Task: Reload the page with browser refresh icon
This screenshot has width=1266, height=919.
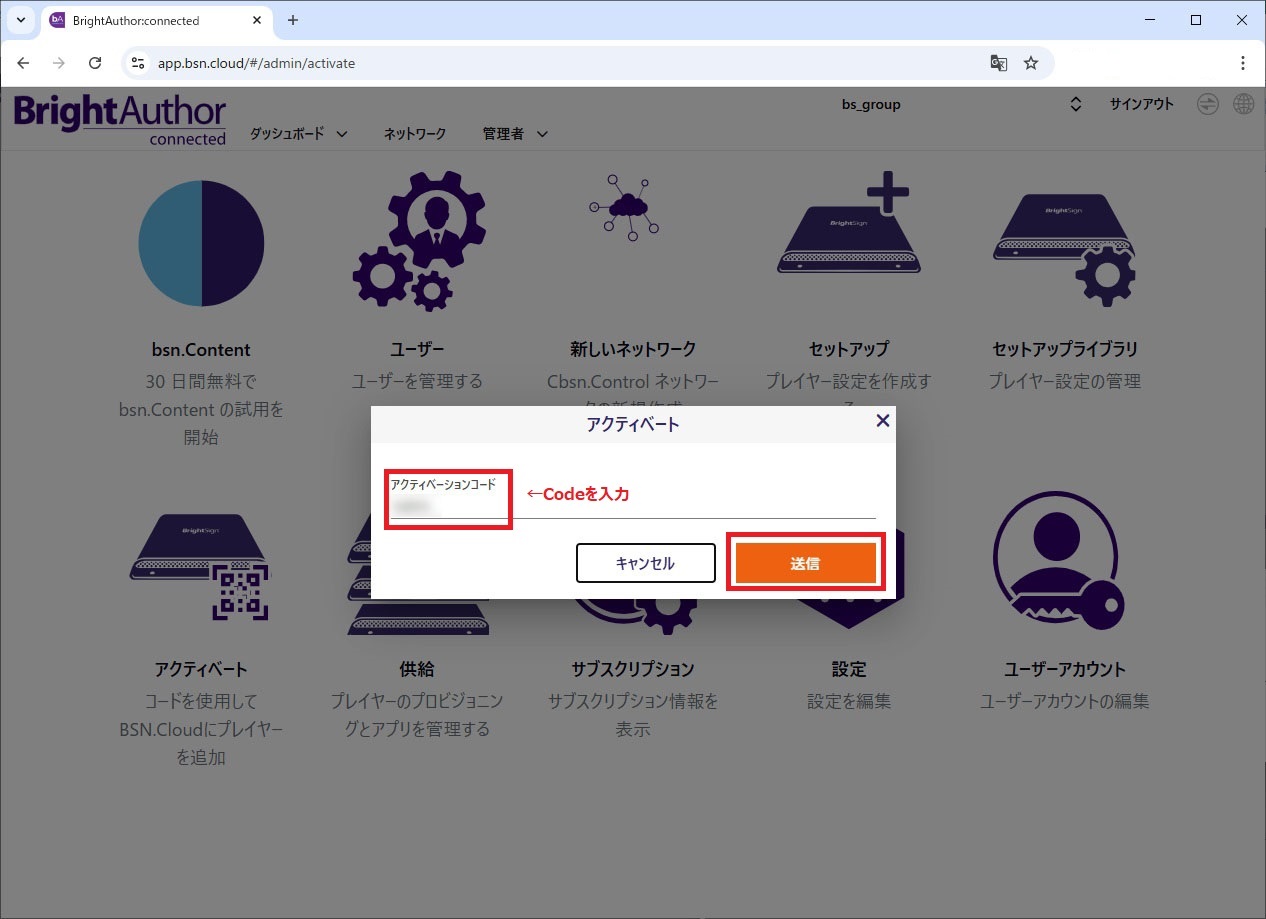Action: (x=95, y=63)
